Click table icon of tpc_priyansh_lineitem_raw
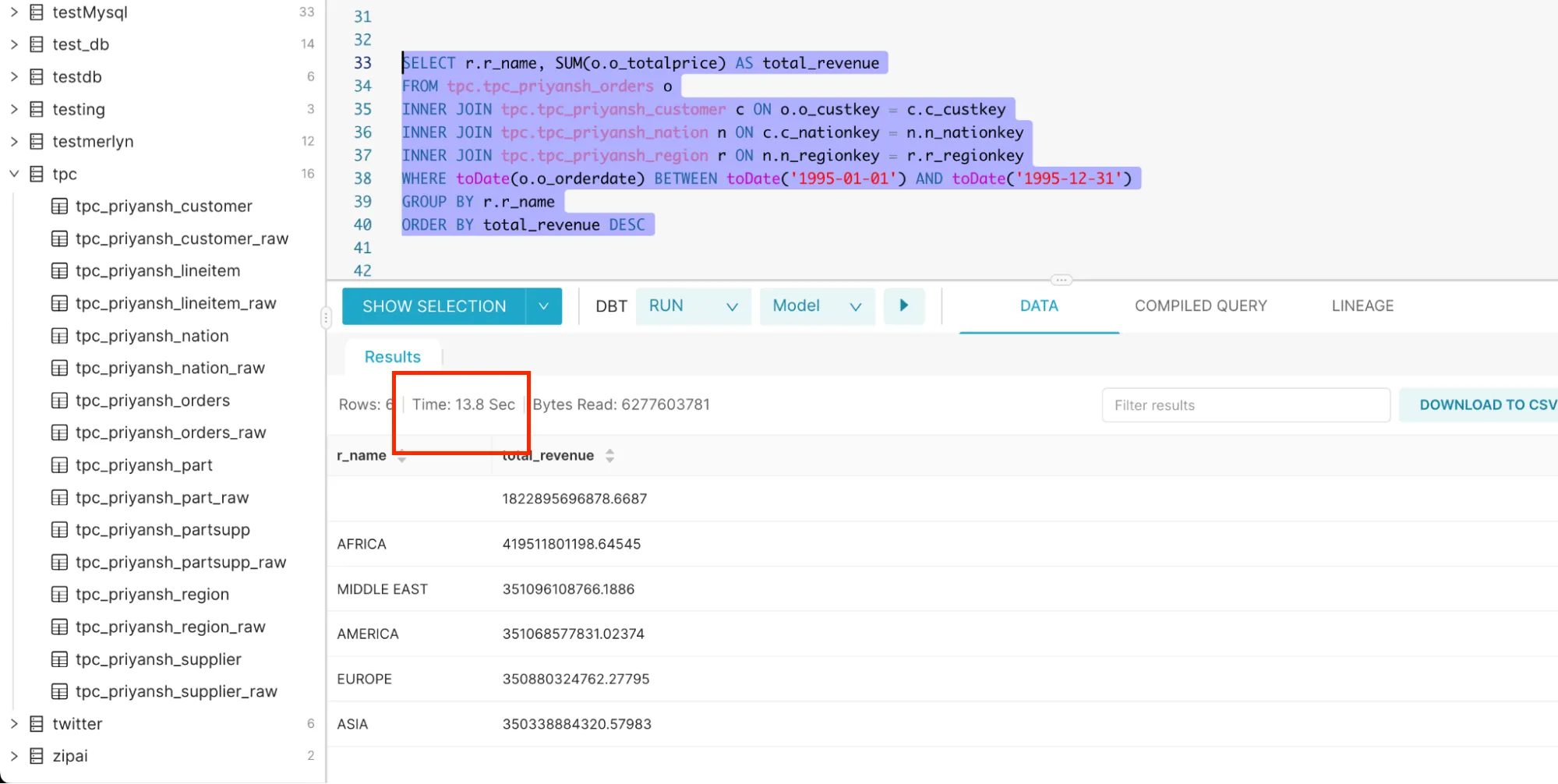 [59, 303]
